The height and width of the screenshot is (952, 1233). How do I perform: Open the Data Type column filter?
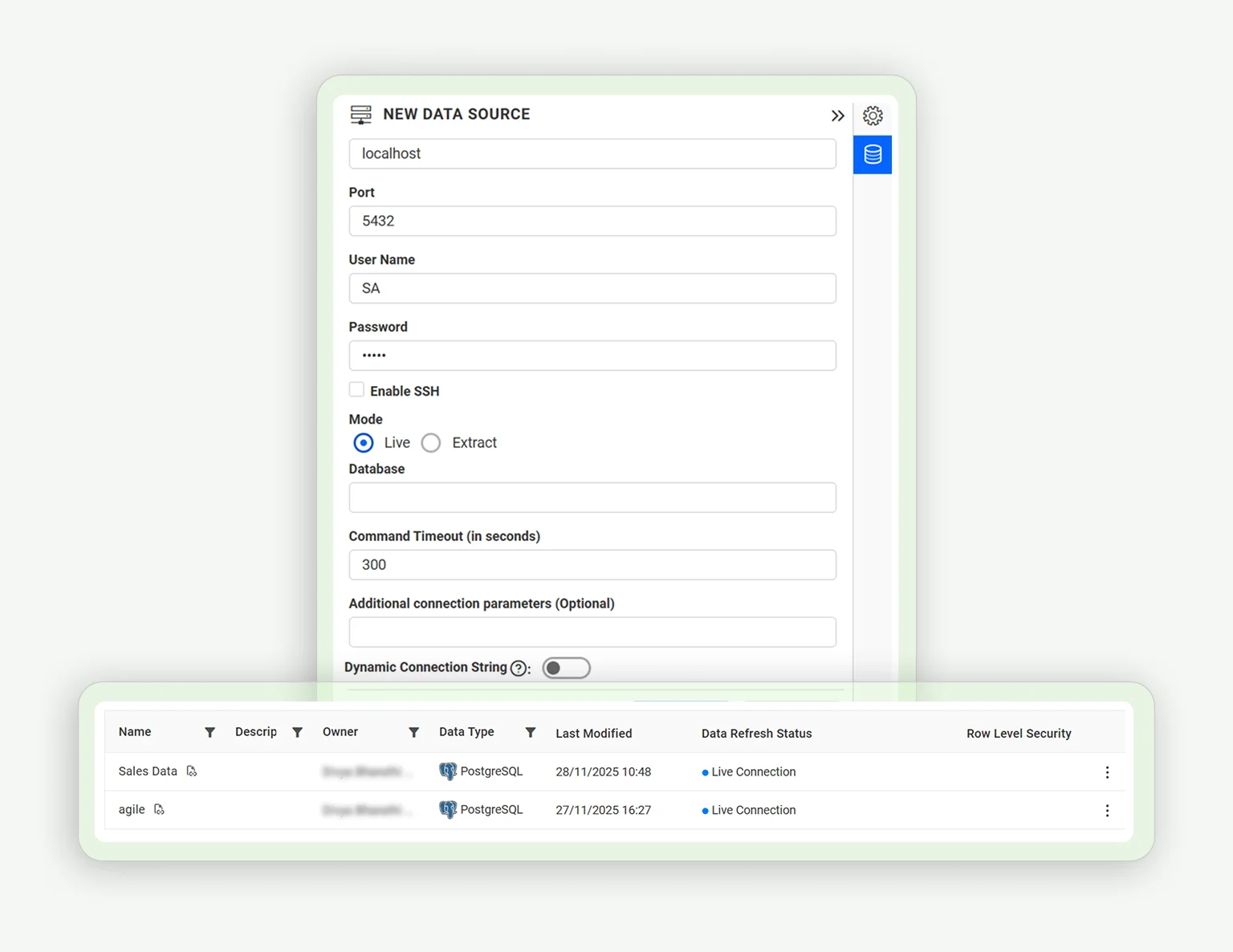click(530, 732)
